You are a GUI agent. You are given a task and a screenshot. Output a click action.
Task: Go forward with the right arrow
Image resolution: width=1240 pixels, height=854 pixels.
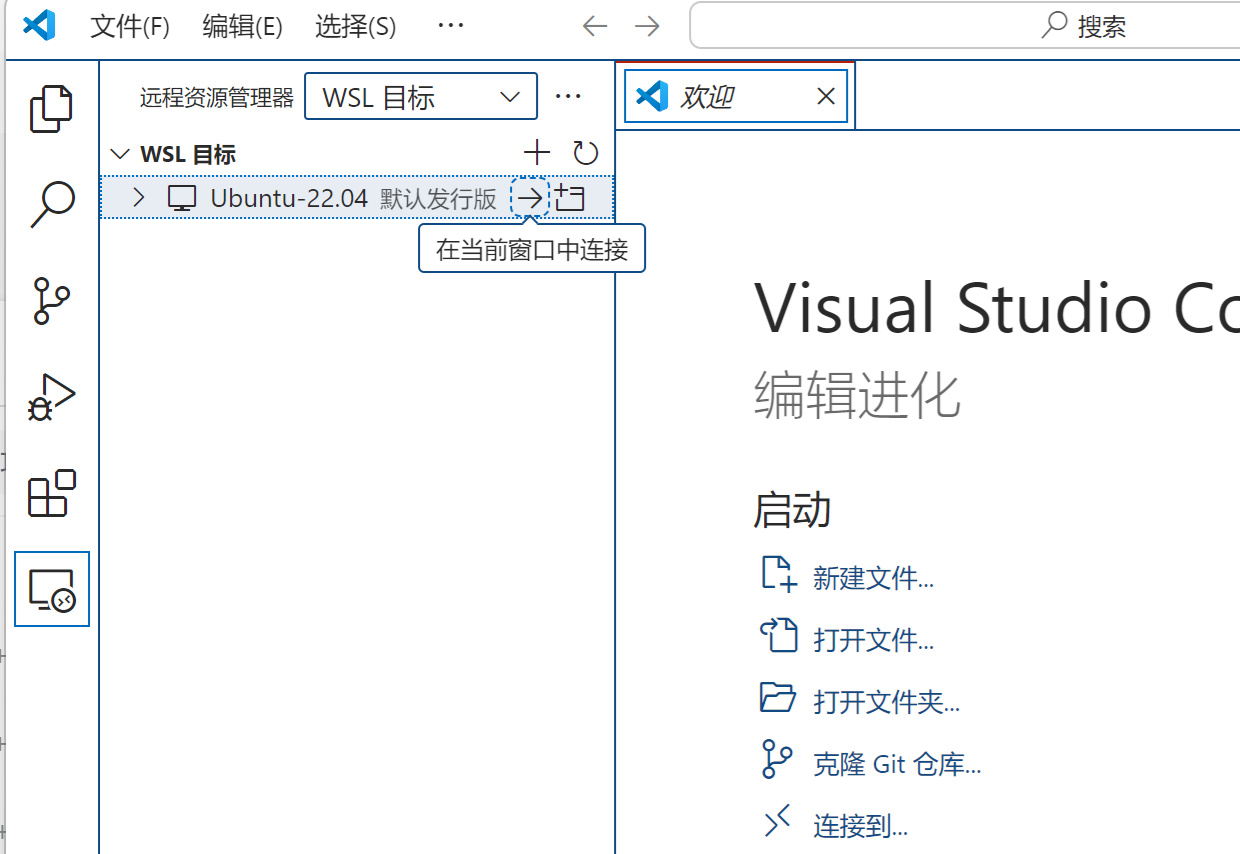coord(648,26)
